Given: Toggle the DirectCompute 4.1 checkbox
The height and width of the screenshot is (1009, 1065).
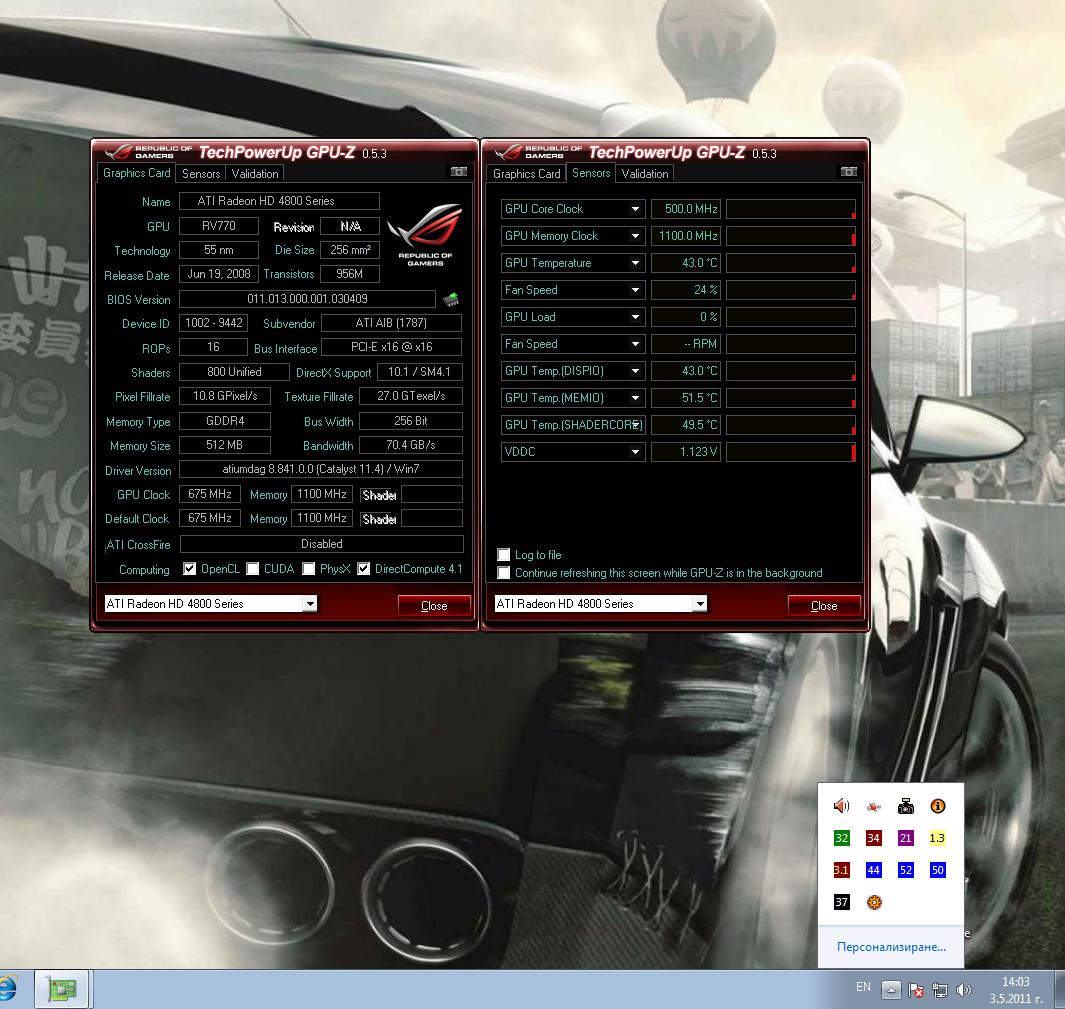Looking at the screenshot, I should point(363,569).
